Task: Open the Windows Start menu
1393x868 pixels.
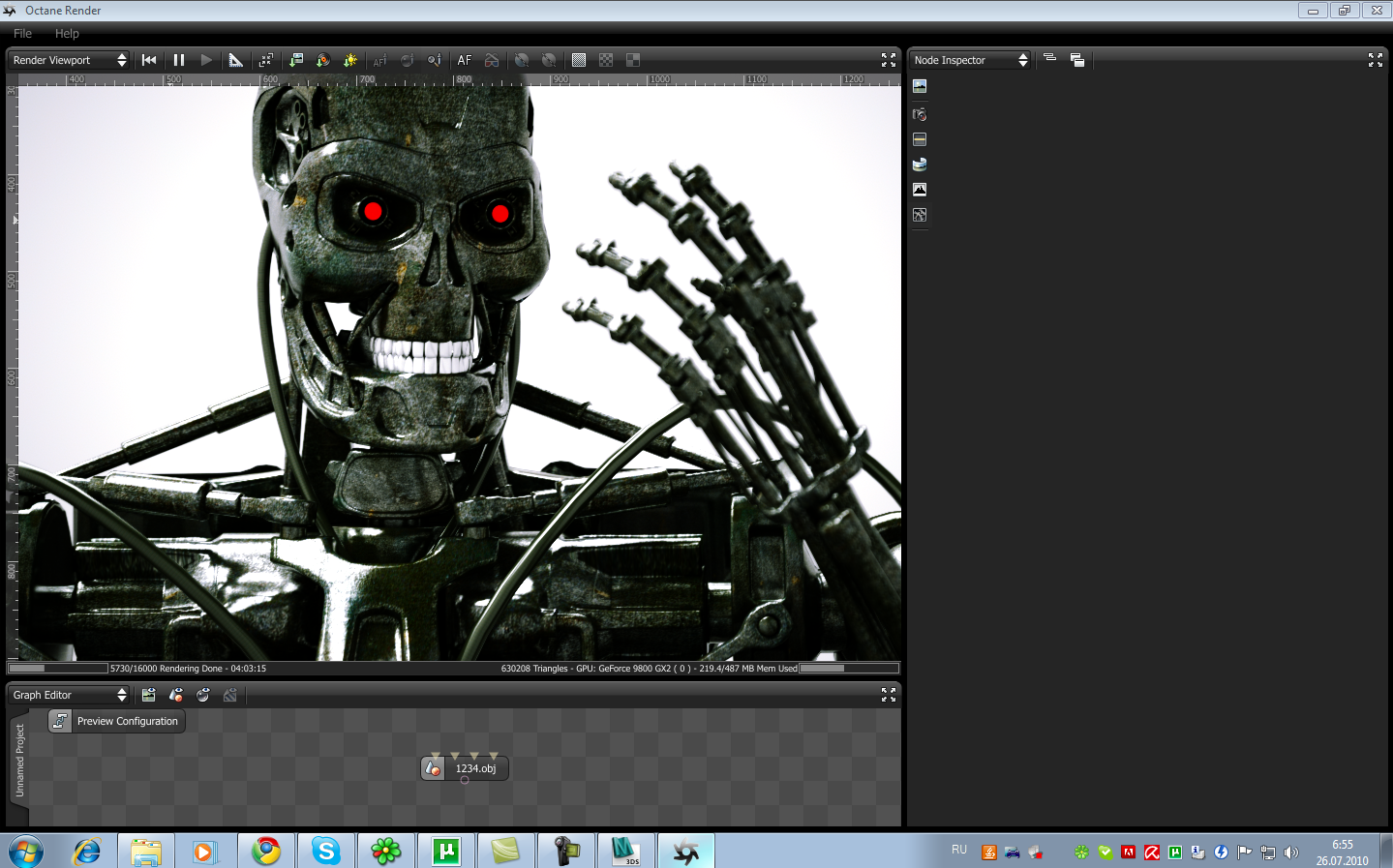Action: [x=26, y=852]
